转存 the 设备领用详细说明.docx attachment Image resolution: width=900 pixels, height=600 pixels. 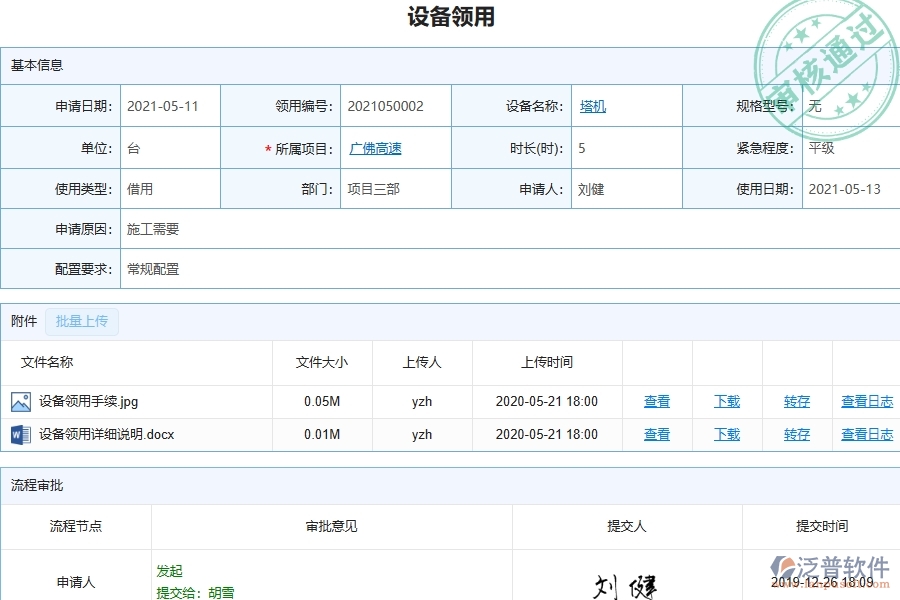(796, 434)
